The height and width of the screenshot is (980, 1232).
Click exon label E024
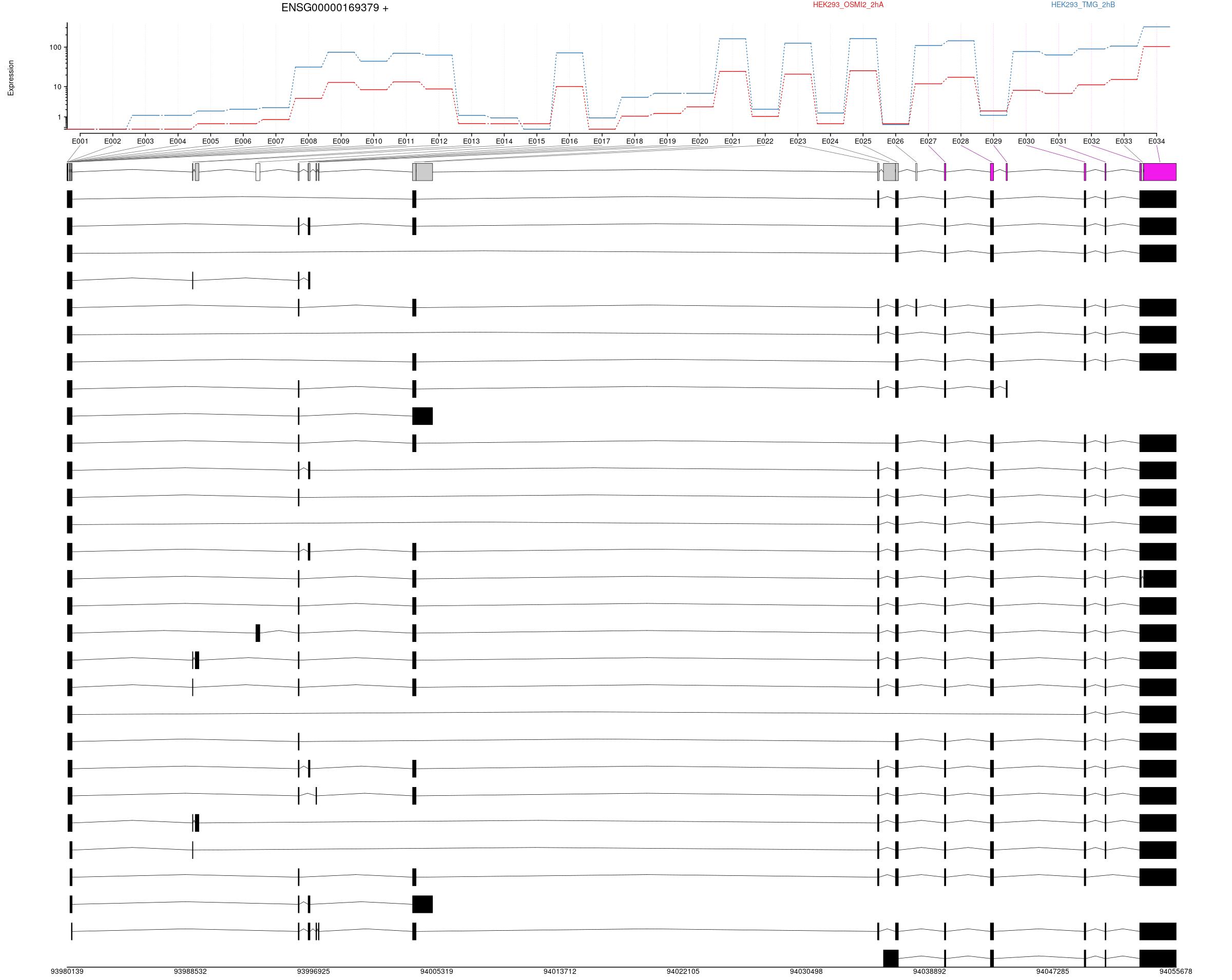pyautogui.click(x=830, y=141)
